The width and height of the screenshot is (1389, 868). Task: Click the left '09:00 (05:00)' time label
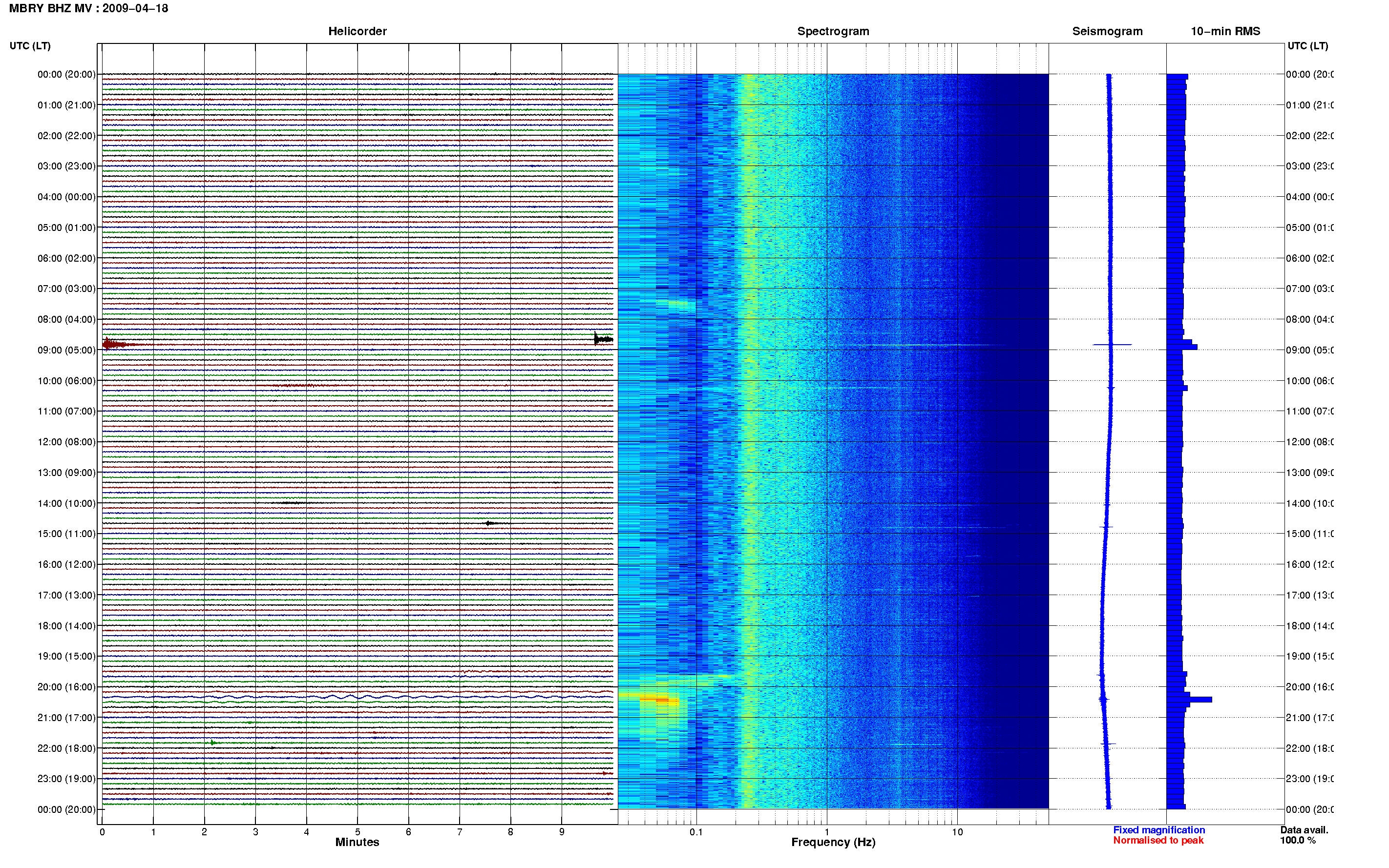(x=66, y=350)
